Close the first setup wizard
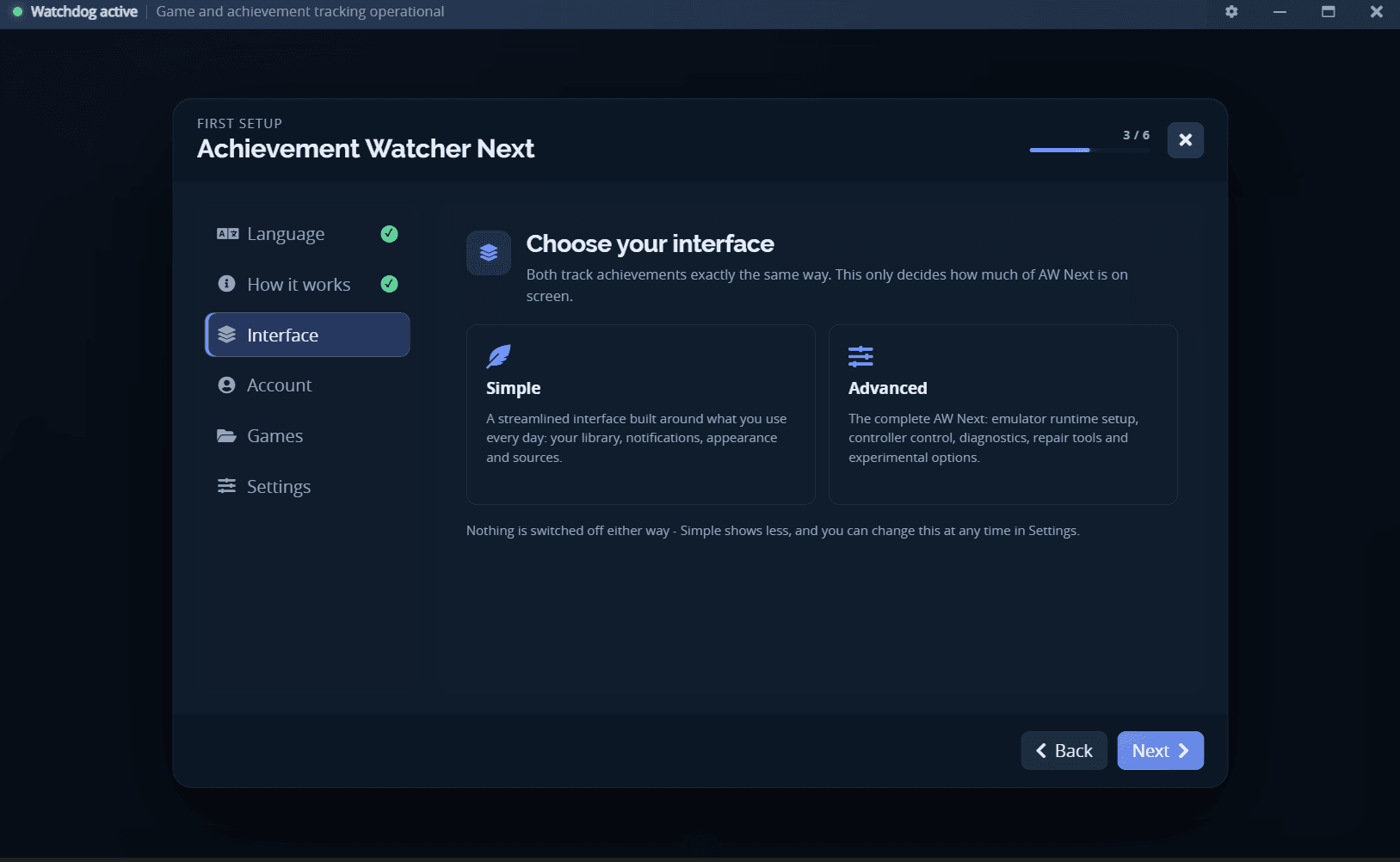 coord(1186,140)
